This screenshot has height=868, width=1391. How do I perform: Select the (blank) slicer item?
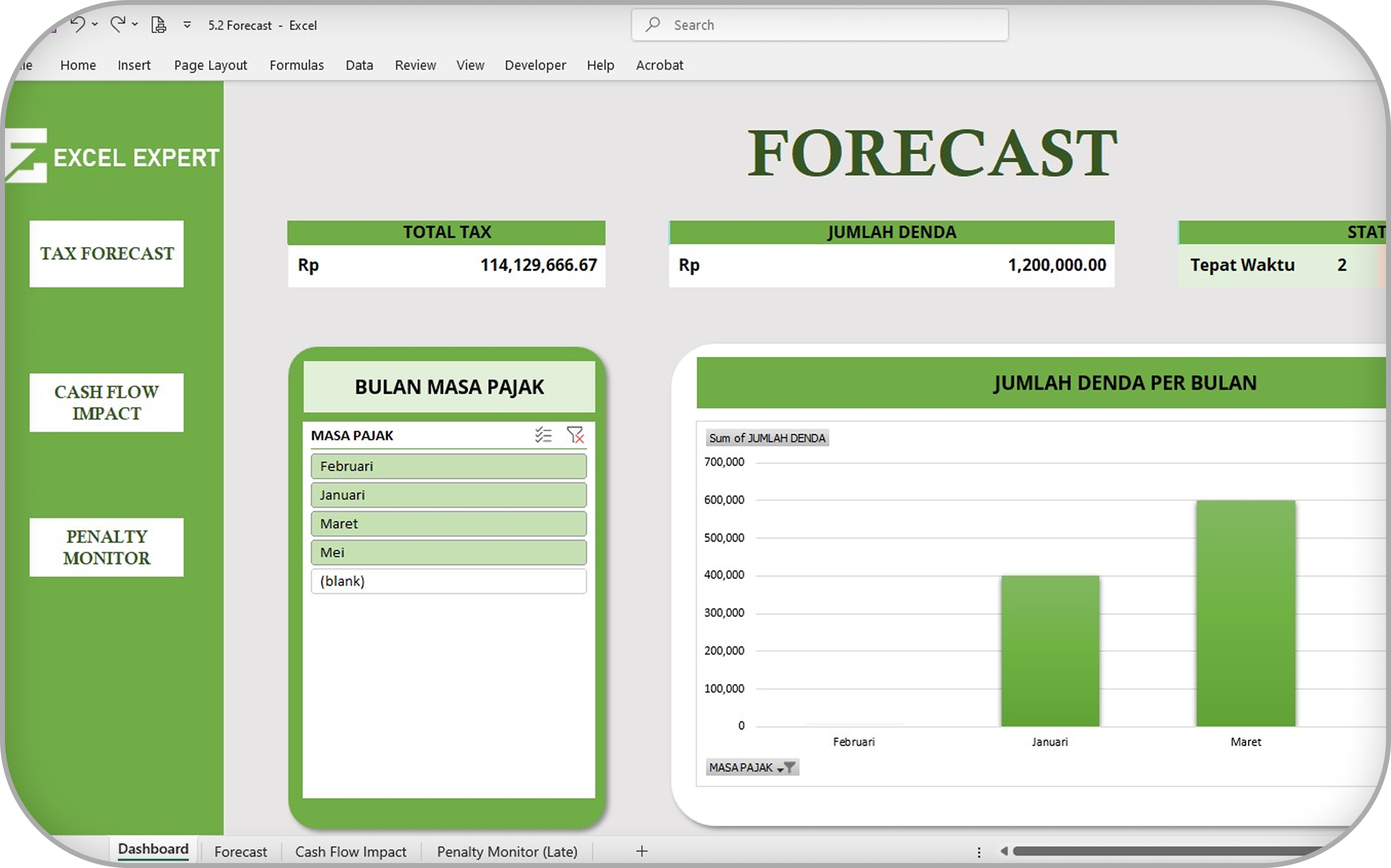point(448,581)
